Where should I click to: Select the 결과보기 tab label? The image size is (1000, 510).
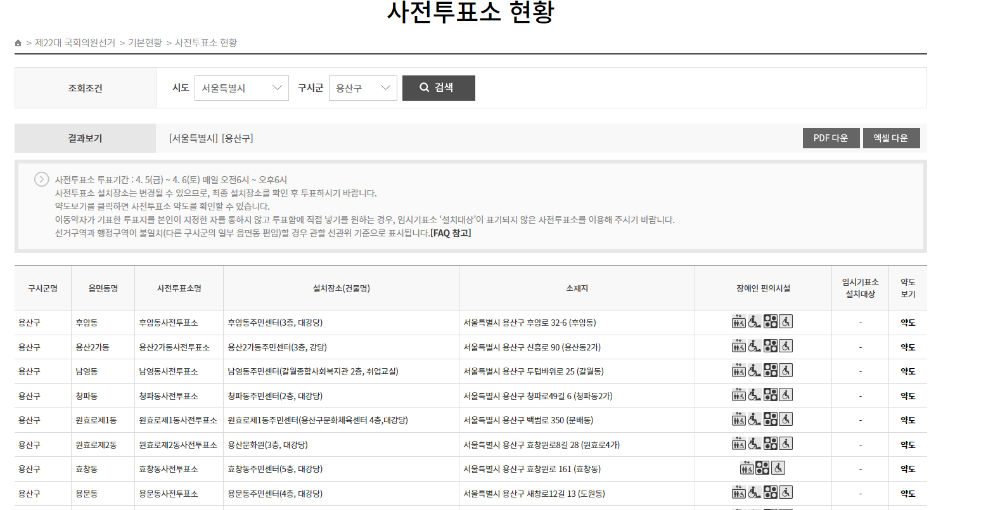85,138
